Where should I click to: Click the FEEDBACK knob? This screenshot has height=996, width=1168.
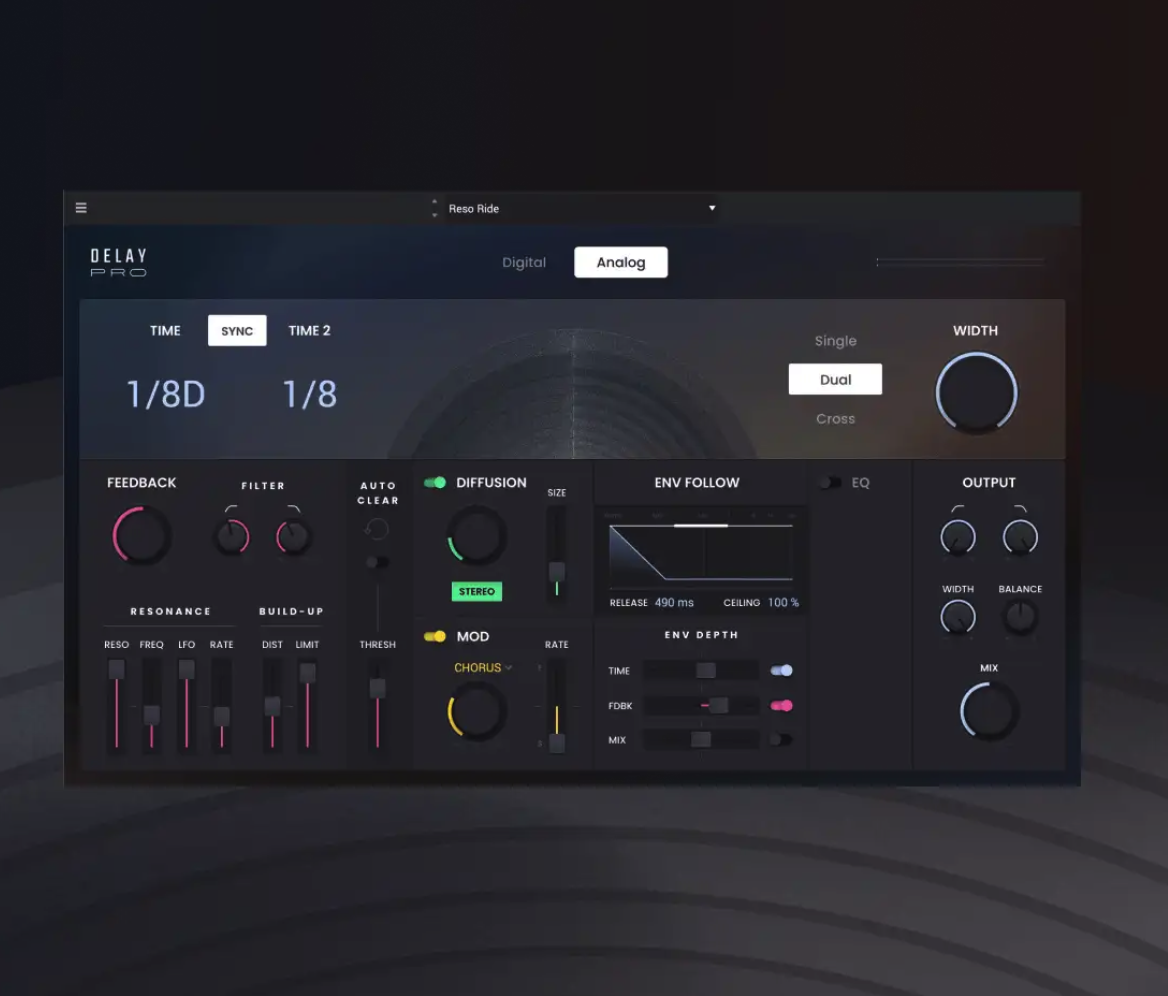pyautogui.click(x=141, y=536)
